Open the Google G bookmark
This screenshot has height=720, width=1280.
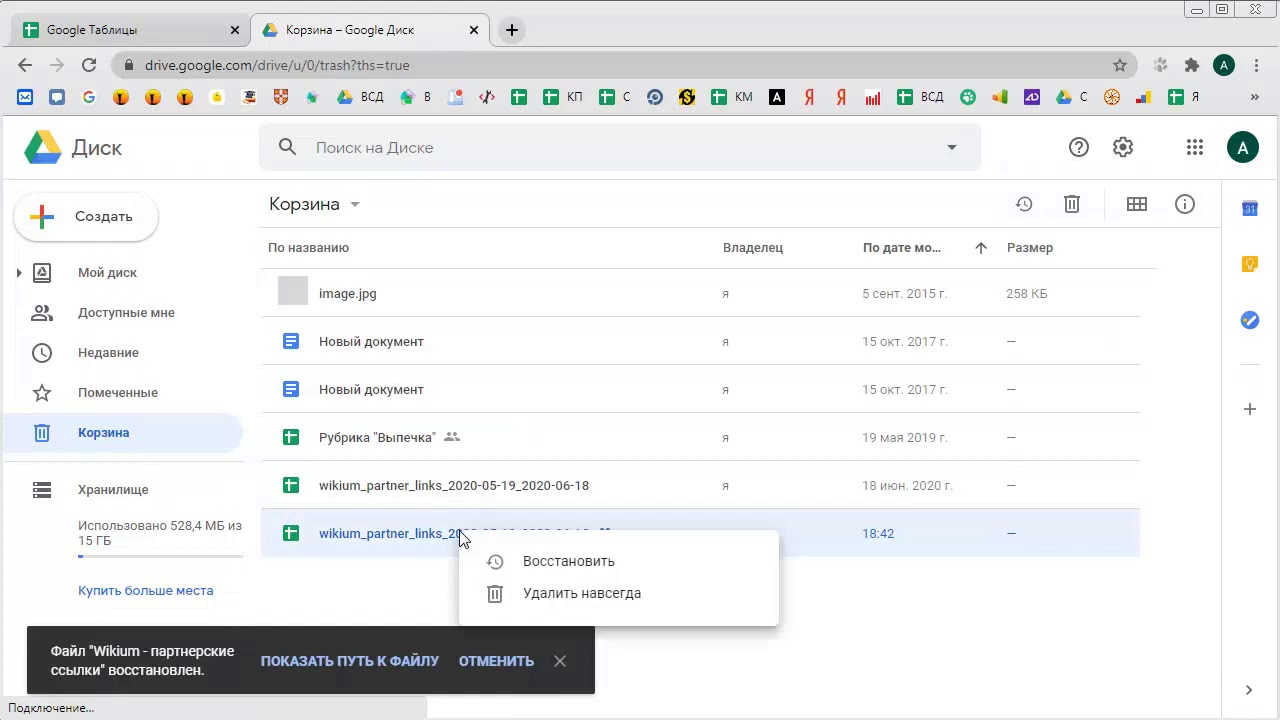pos(89,97)
